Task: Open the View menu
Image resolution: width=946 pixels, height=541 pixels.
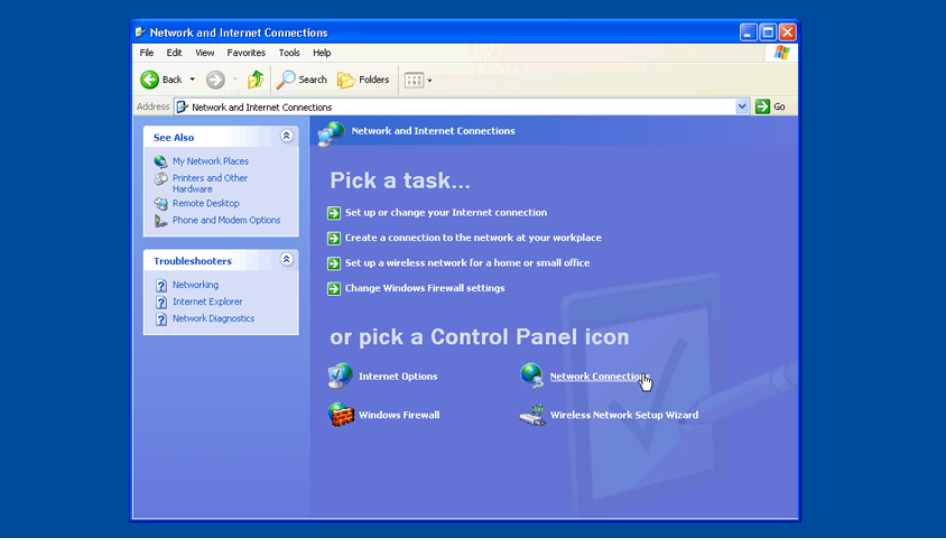Action: click(x=205, y=52)
